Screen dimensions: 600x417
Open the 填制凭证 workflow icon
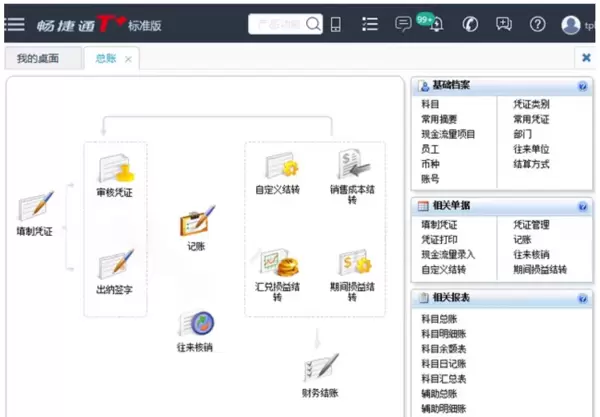(35, 207)
